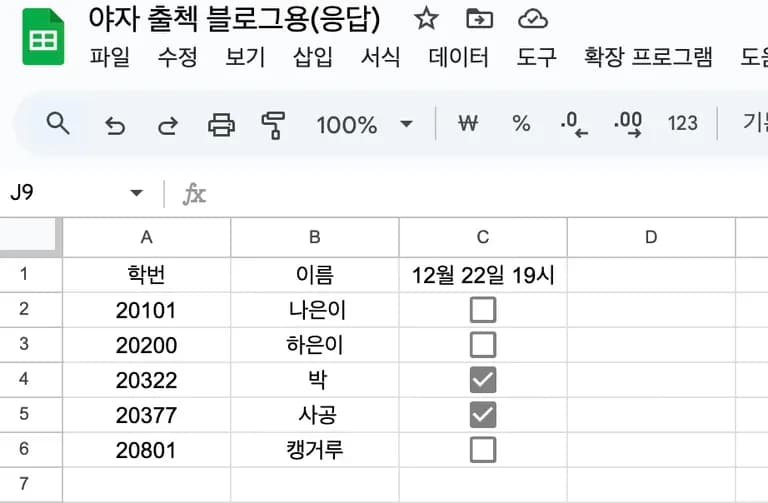Open the name box dropdown arrow

(137, 193)
